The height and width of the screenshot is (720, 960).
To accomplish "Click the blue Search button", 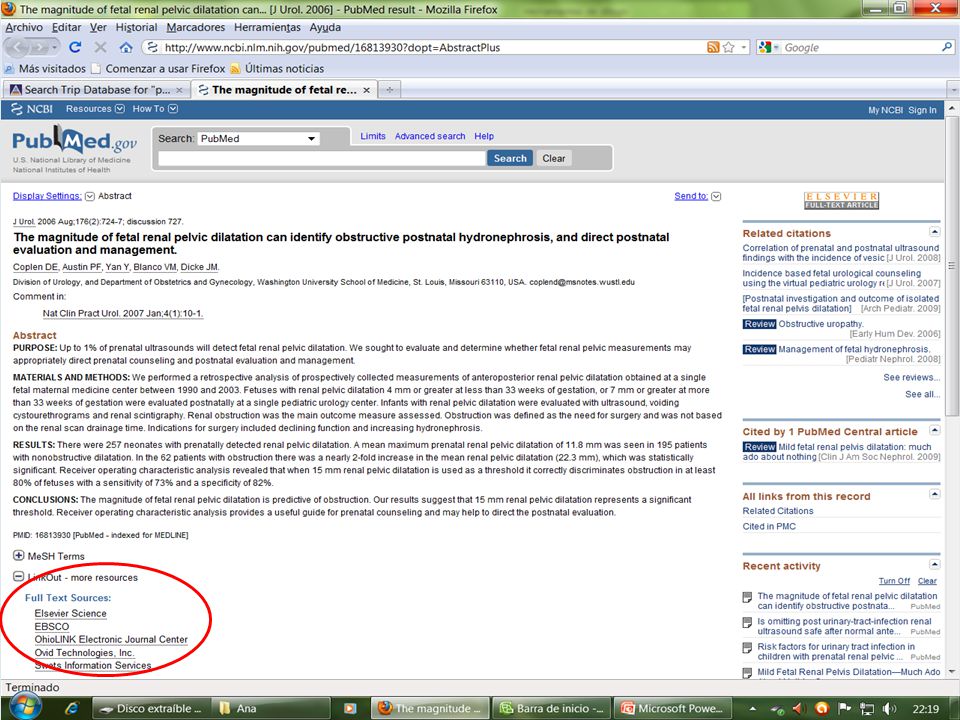I will point(510,158).
